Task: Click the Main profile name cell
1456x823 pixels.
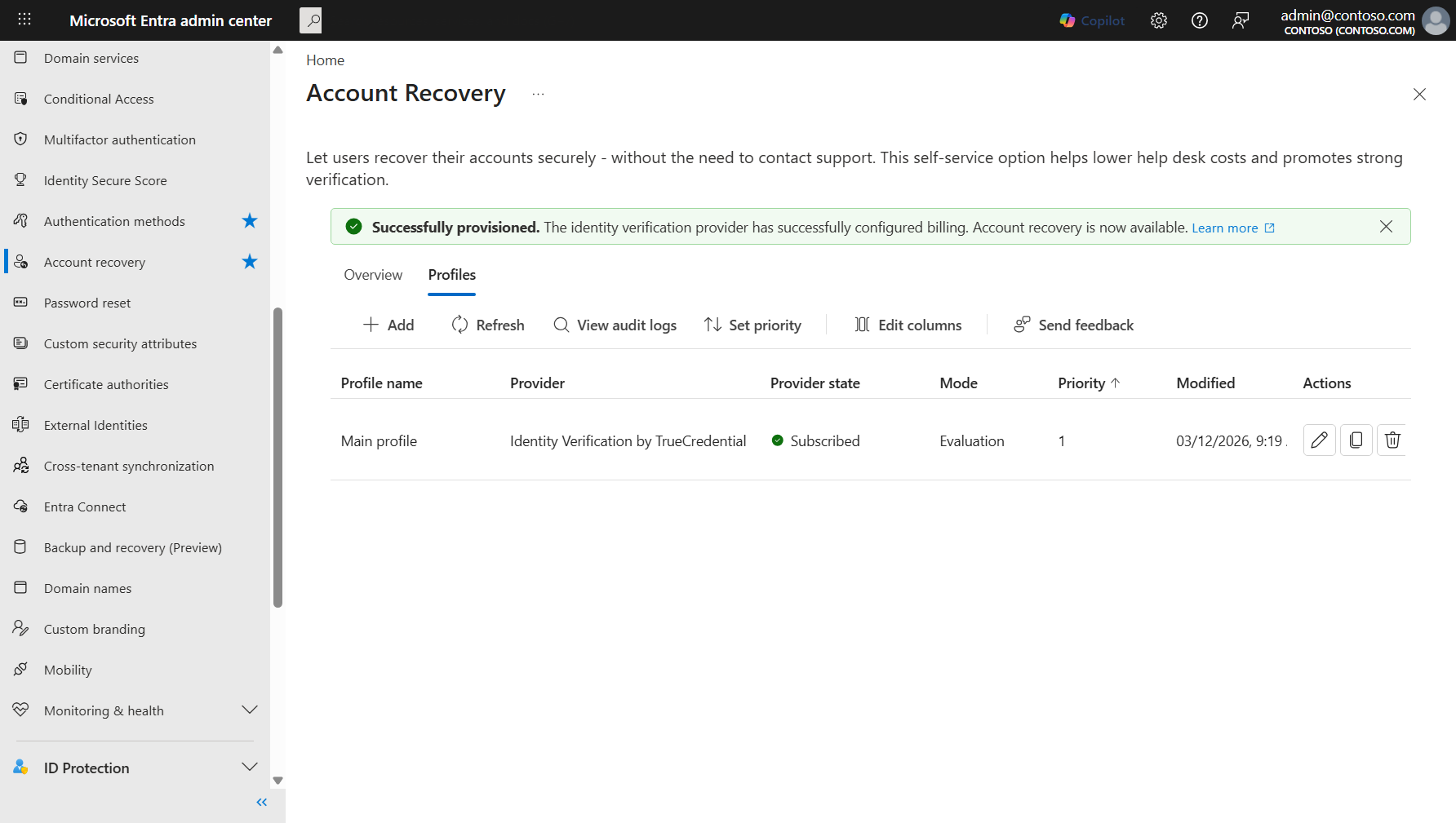Action: 379,441
